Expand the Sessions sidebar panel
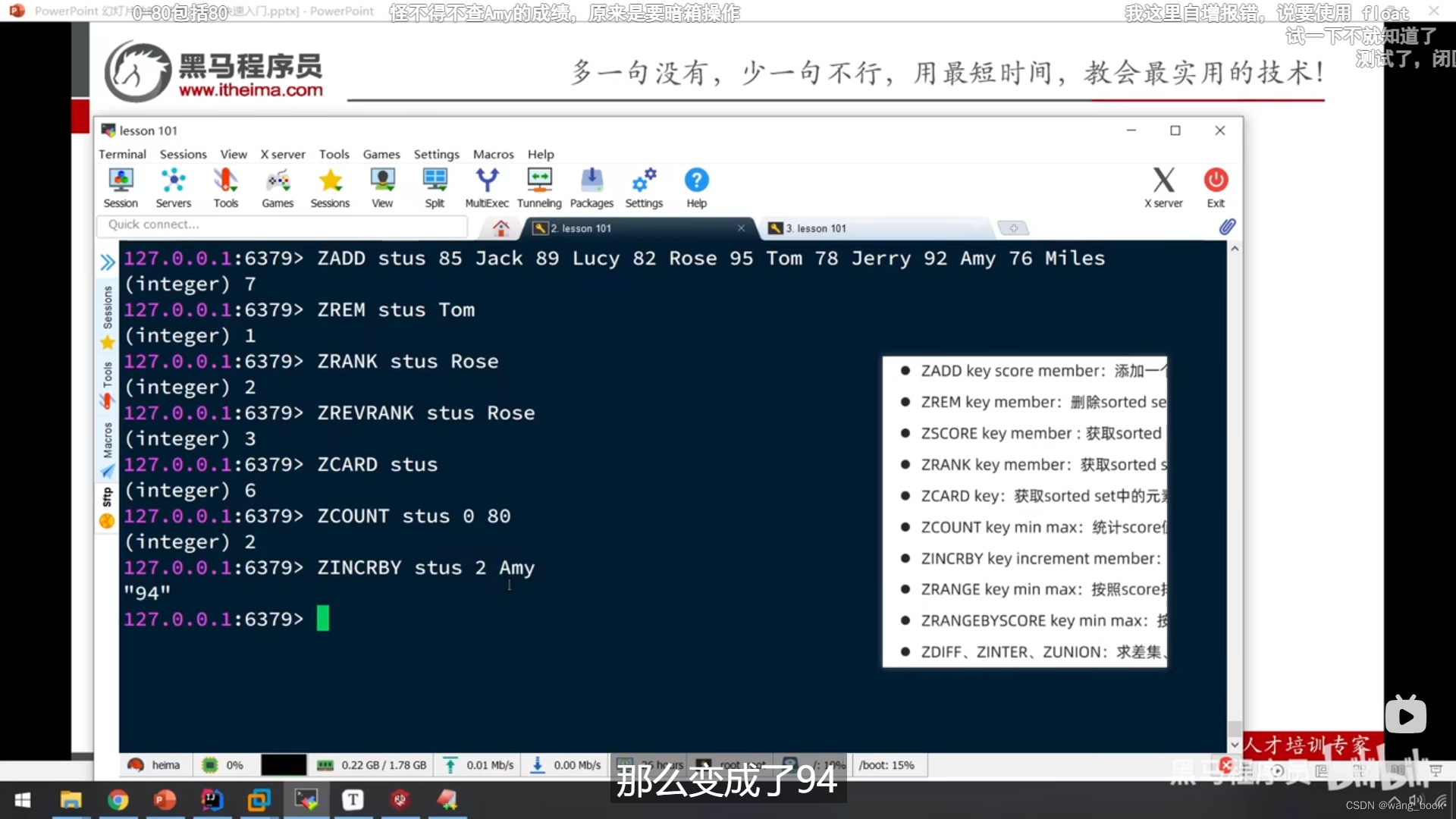The width and height of the screenshot is (1456, 819). pyautogui.click(x=106, y=307)
